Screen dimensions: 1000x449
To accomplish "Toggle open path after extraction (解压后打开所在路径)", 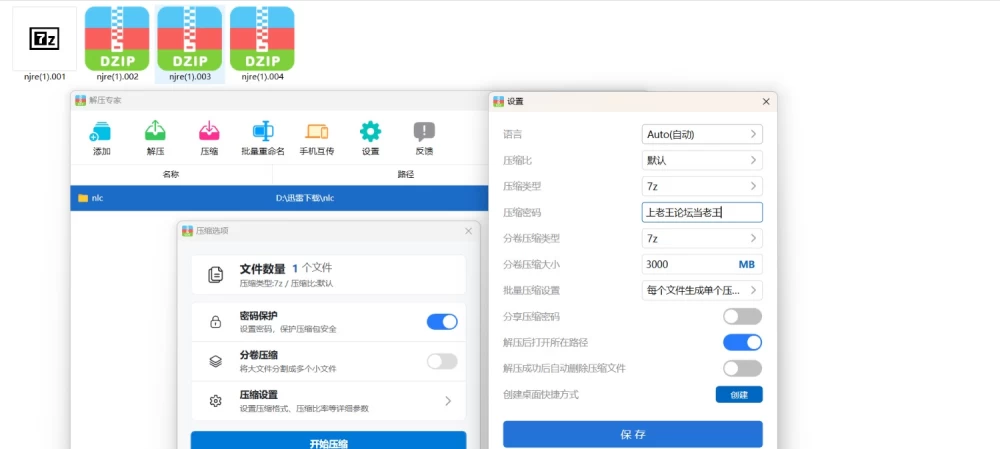I will click(x=742, y=342).
